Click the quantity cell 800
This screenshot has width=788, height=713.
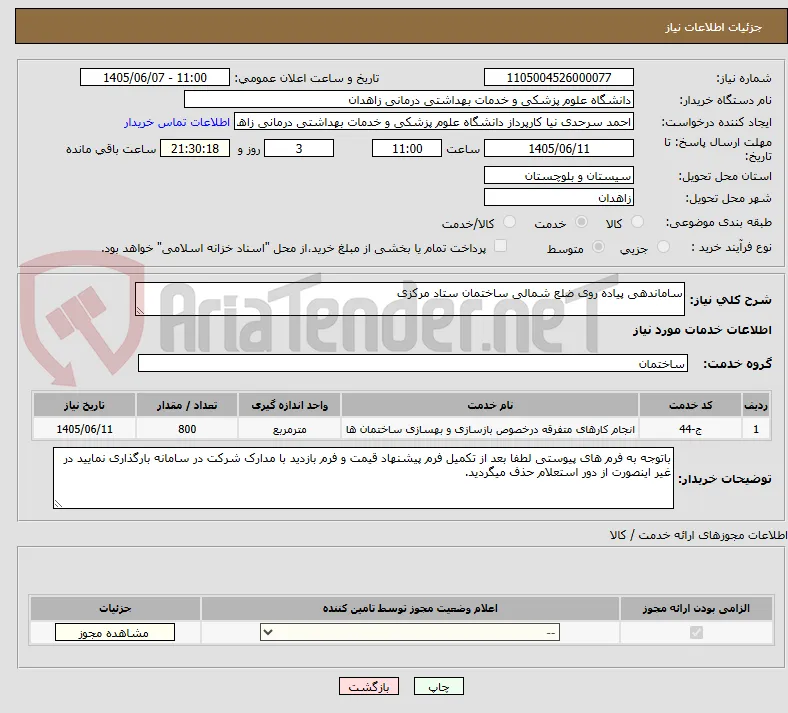[x=187, y=429]
